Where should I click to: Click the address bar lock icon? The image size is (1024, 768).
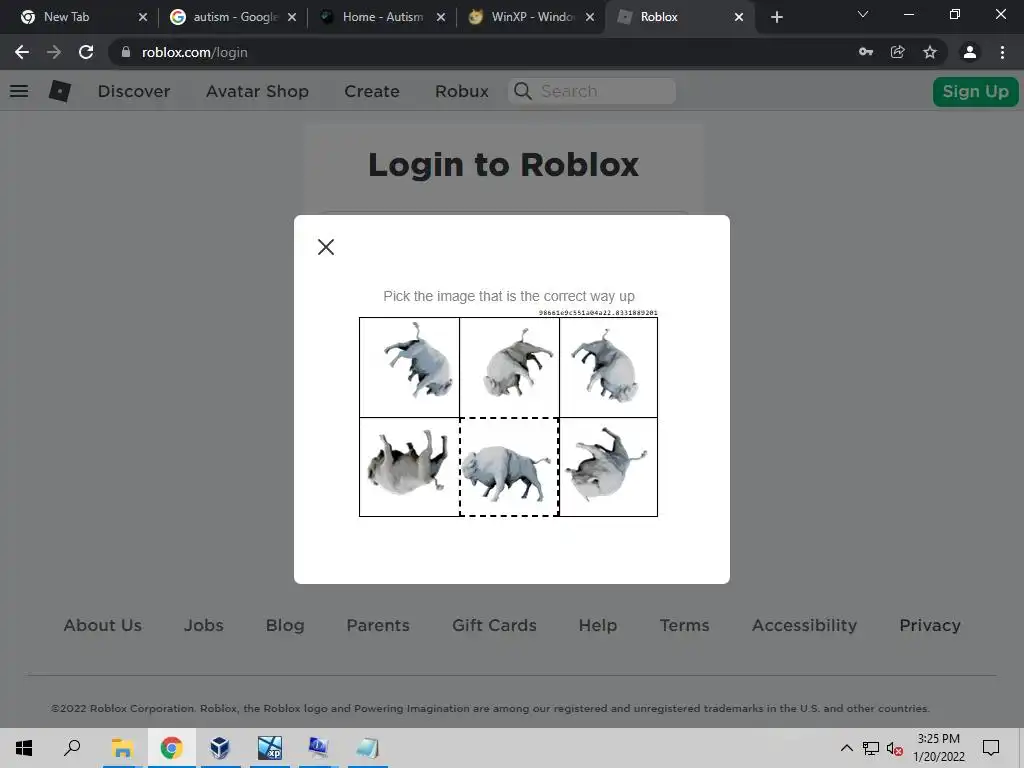[x=126, y=52]
